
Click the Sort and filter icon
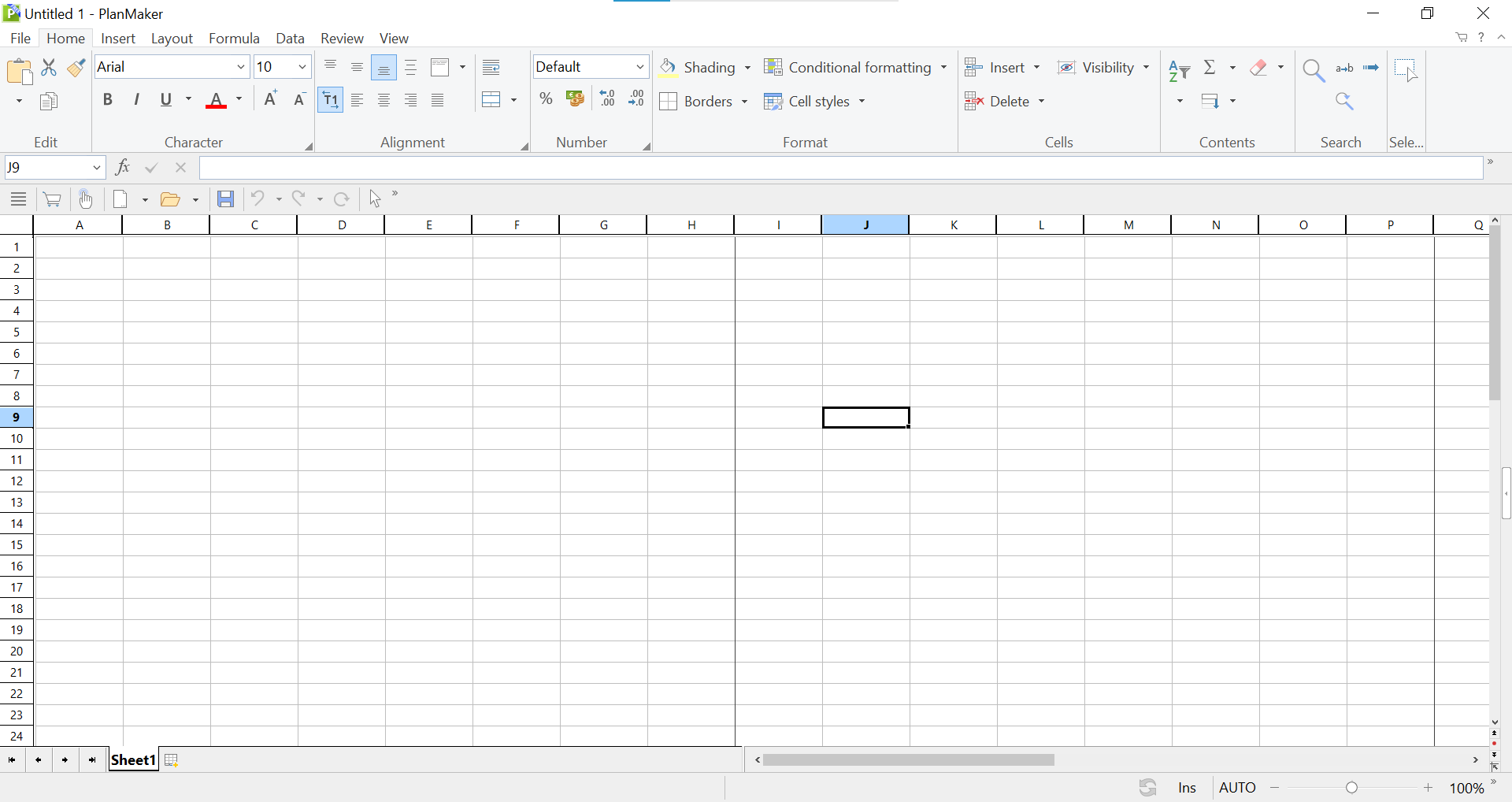click(x=1179, y=70)
